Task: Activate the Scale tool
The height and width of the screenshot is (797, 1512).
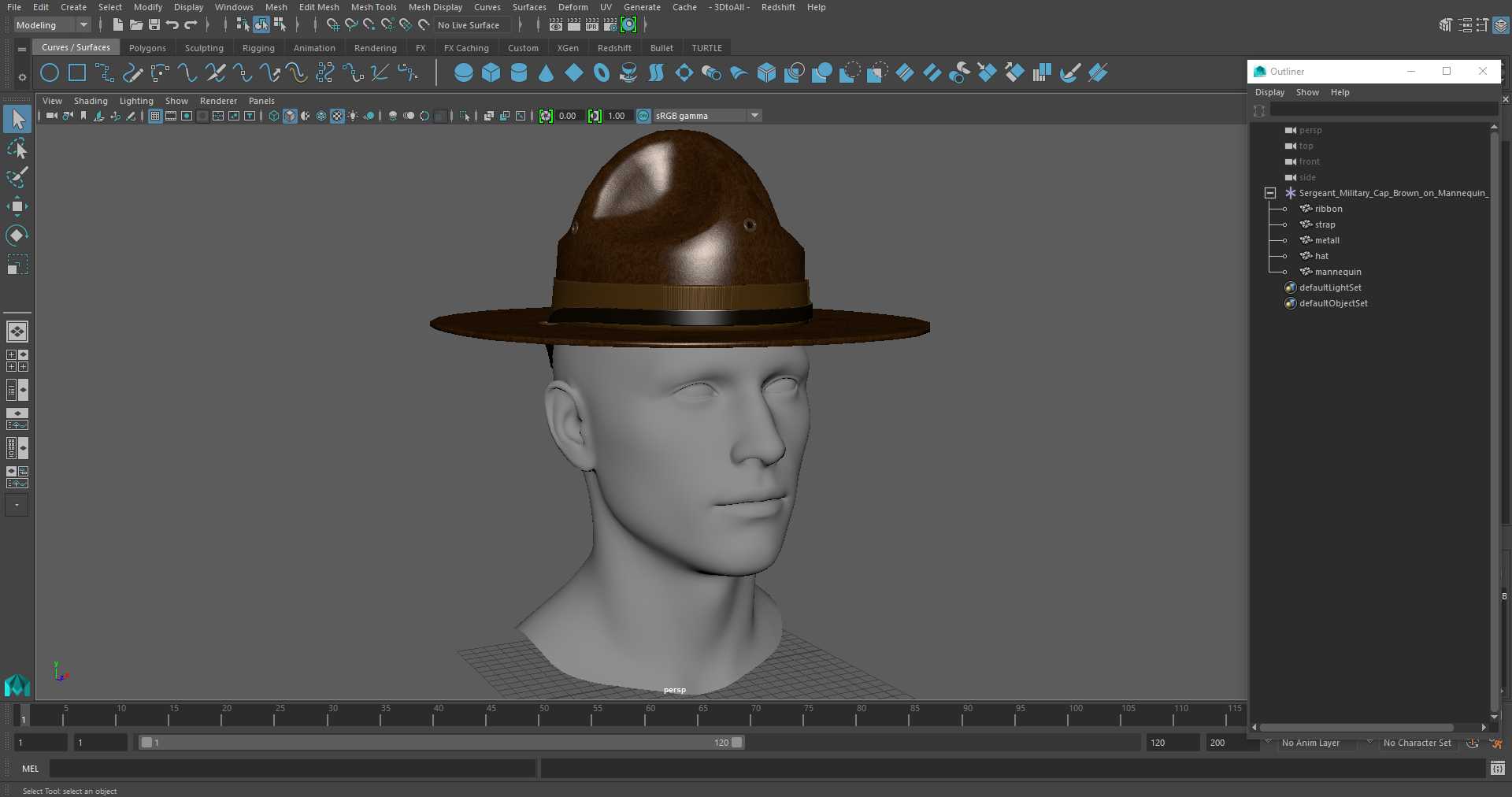Action: tap(17, 264)
